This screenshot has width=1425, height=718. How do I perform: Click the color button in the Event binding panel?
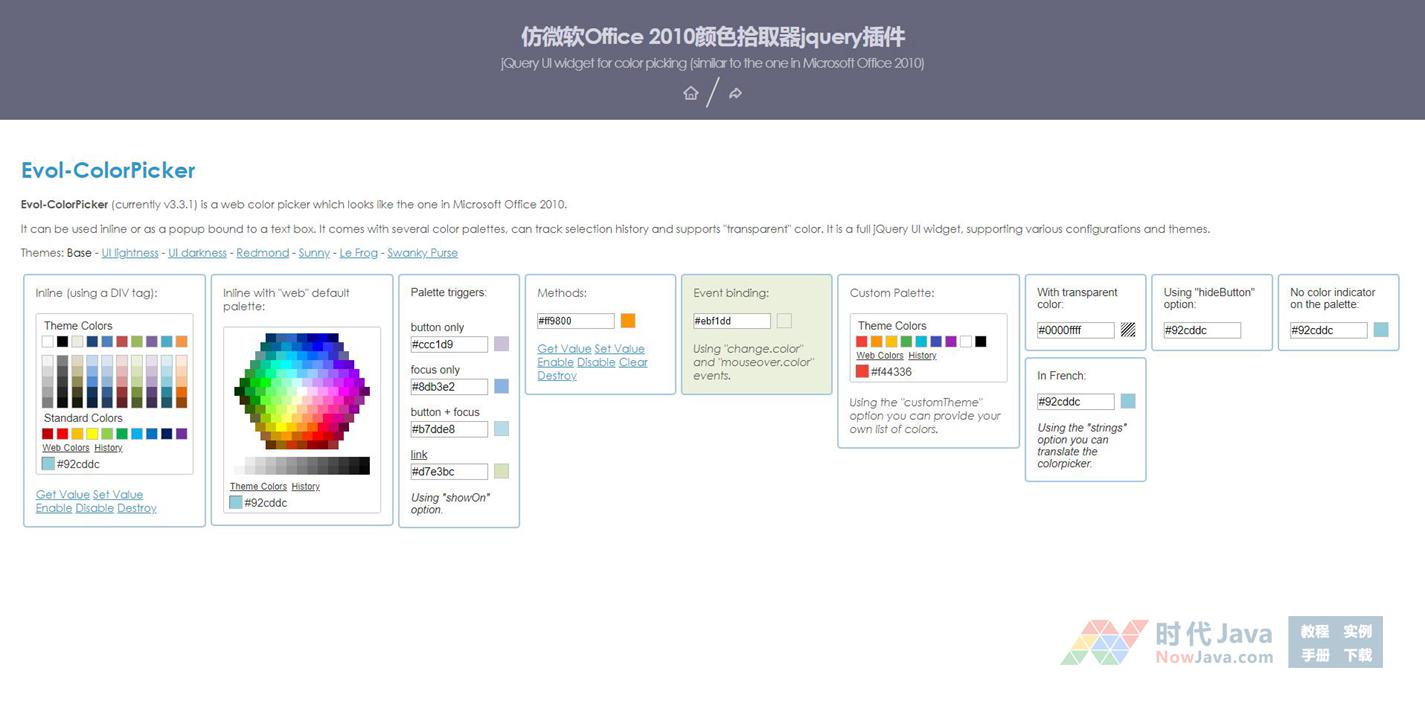(x=784, y=321)
